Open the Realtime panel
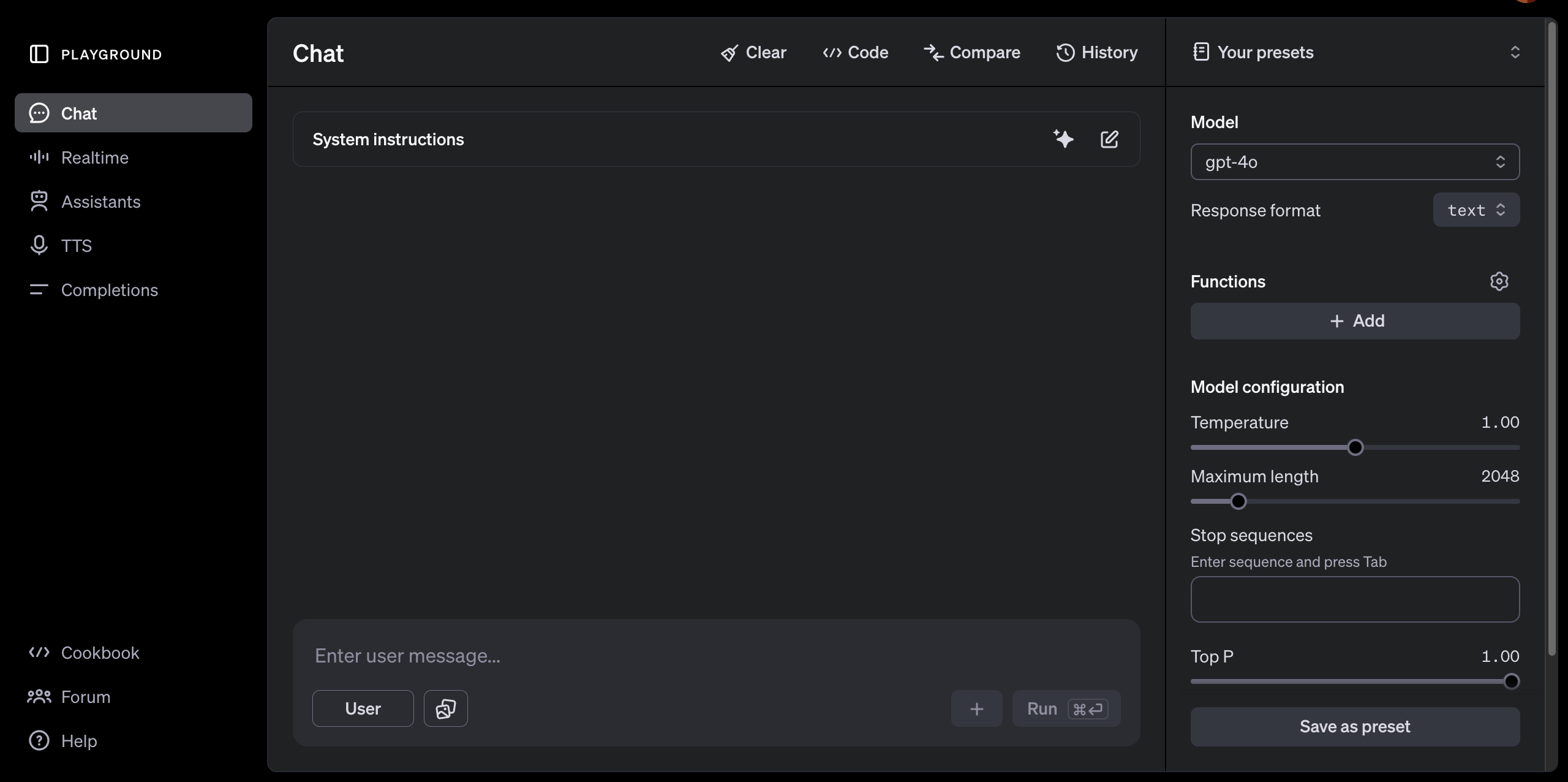 [95, 157]
